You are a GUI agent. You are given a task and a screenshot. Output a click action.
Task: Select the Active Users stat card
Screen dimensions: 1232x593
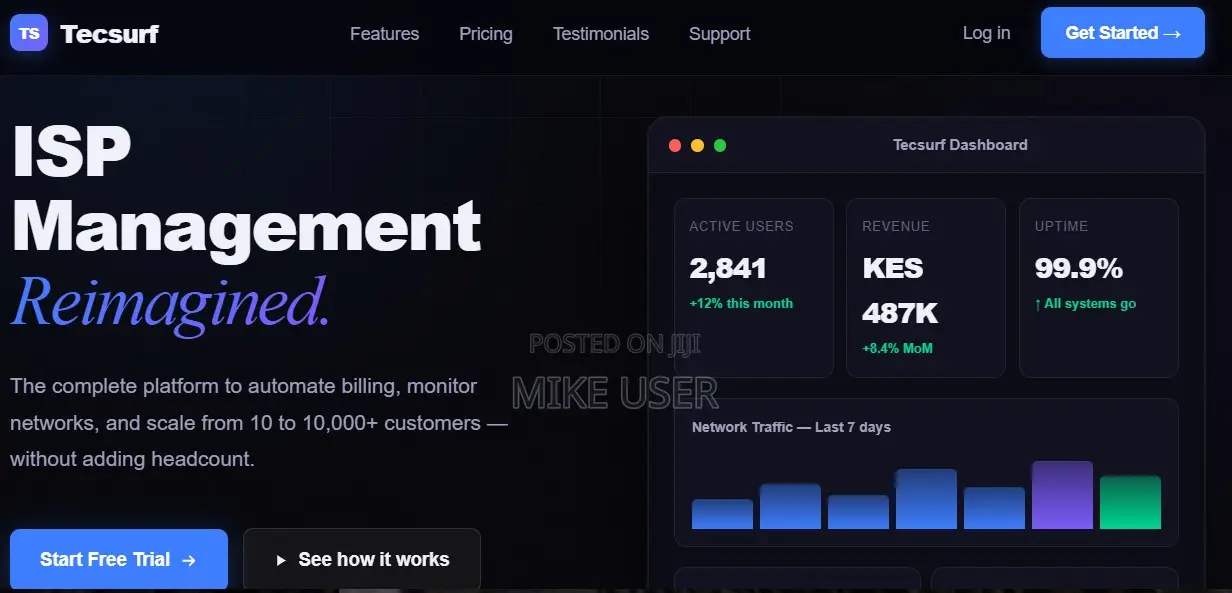(x=754, y=288)
